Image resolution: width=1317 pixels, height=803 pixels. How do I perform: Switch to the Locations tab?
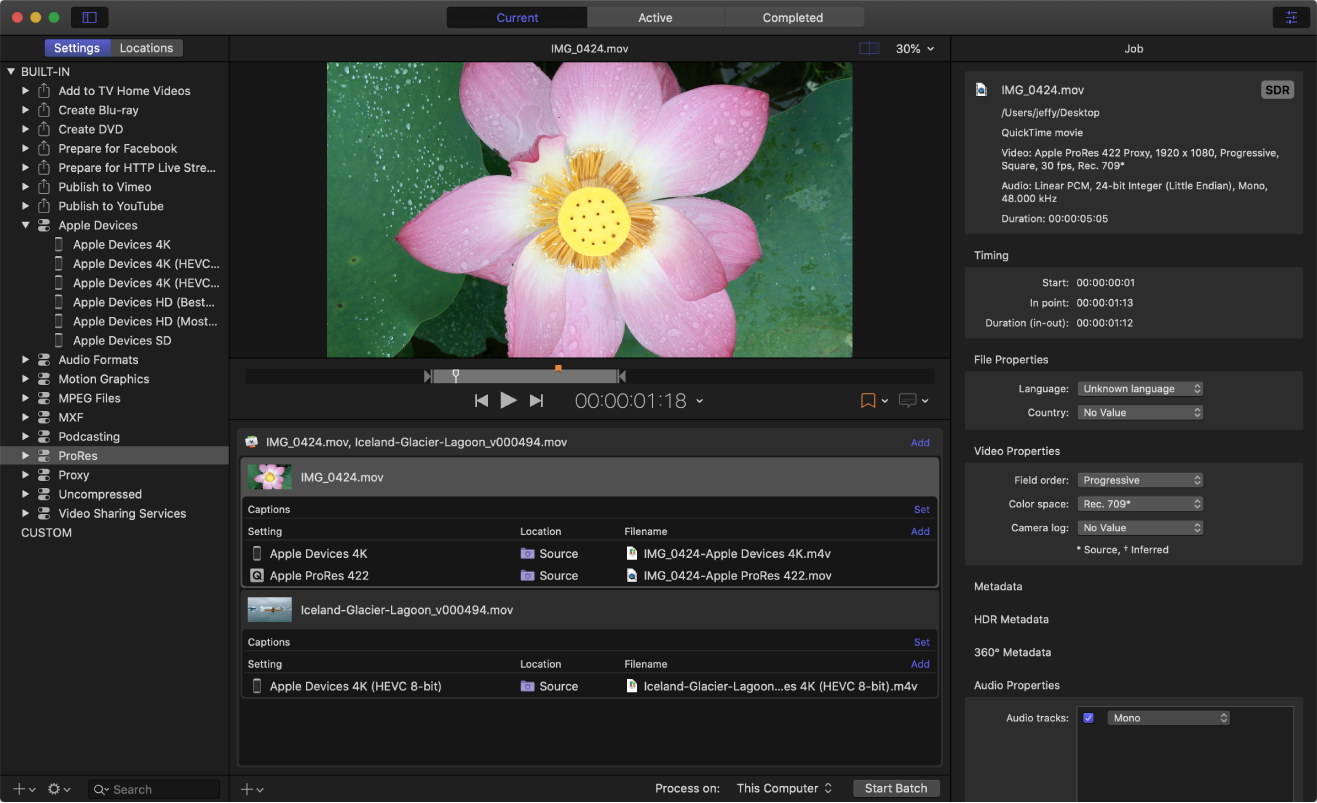[146, 48]
